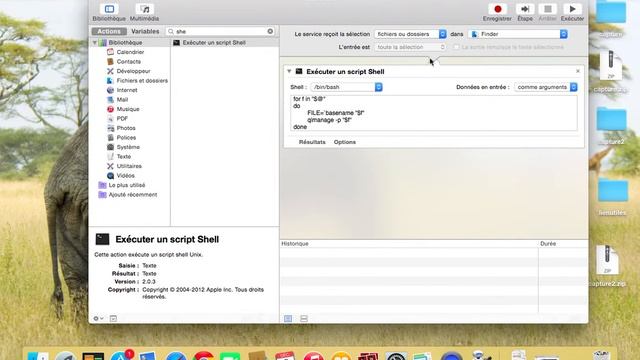640x360 pixels.
Task: Run the workflow with Exécuter button
Action: (572, 12)
